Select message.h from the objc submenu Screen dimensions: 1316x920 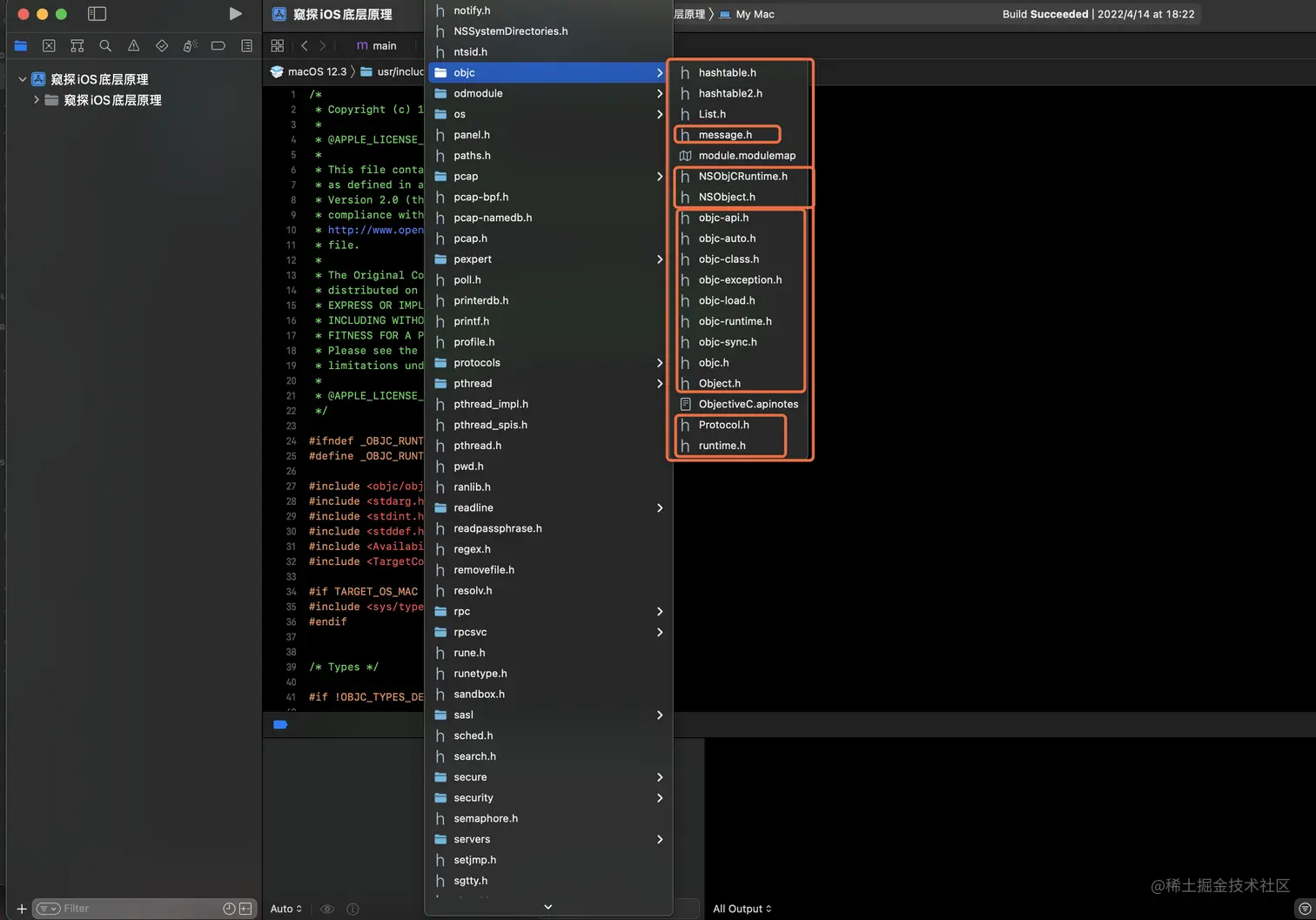(x=725, y=135)
